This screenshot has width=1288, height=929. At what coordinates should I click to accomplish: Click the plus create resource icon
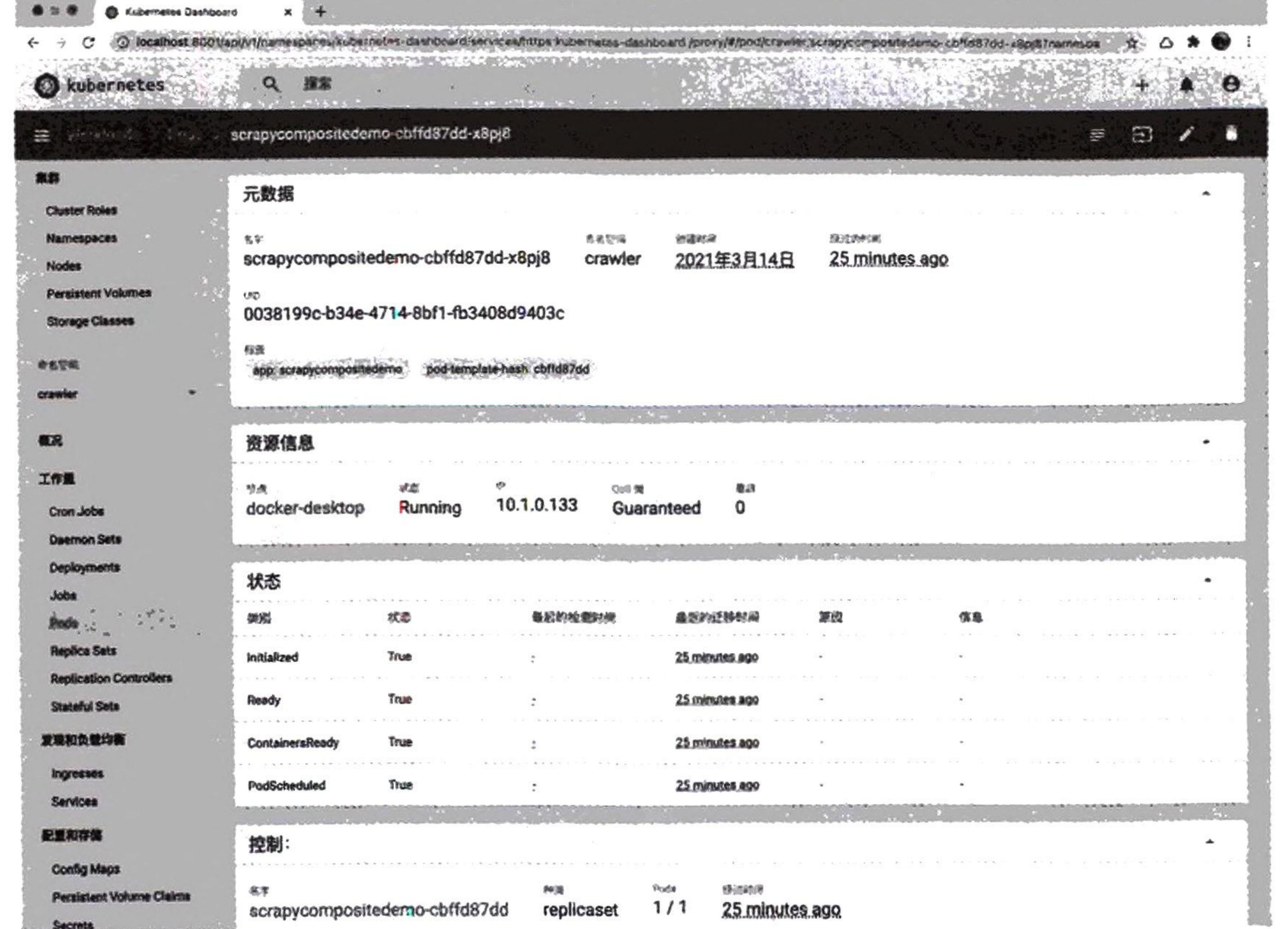click(1142, 85)
